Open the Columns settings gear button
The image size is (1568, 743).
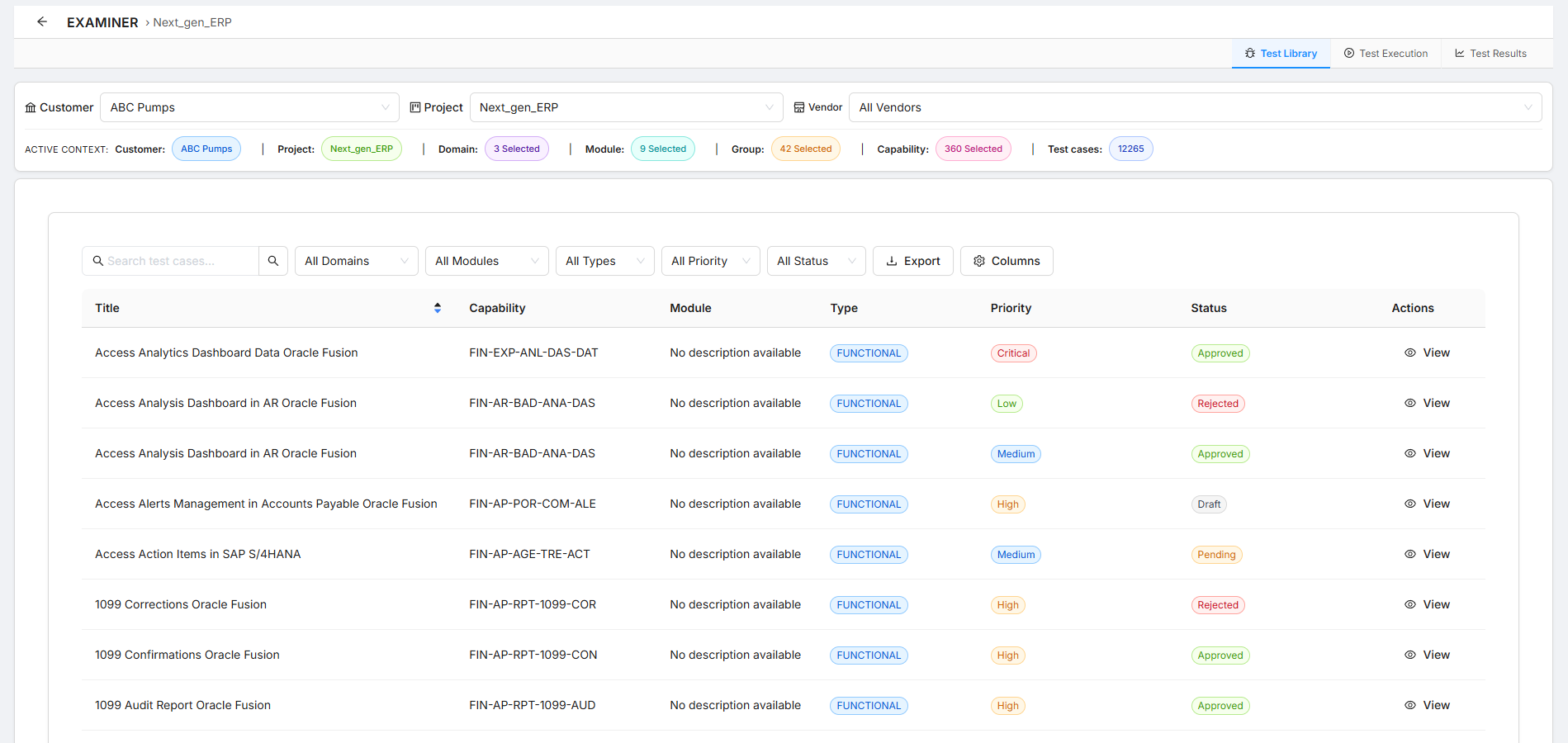1007,261
